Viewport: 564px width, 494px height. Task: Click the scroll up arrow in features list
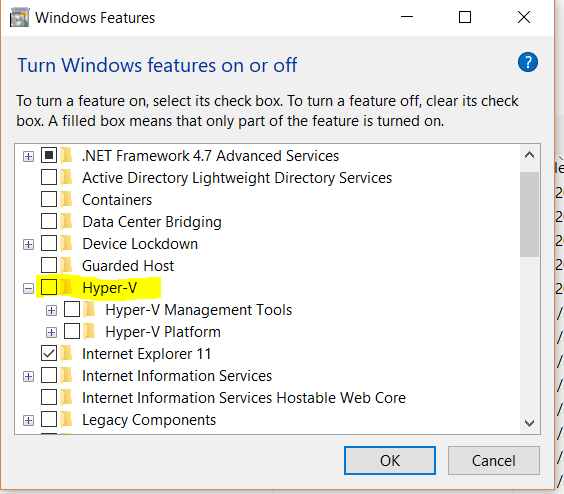pyautogui.click(x=529, y=155)
